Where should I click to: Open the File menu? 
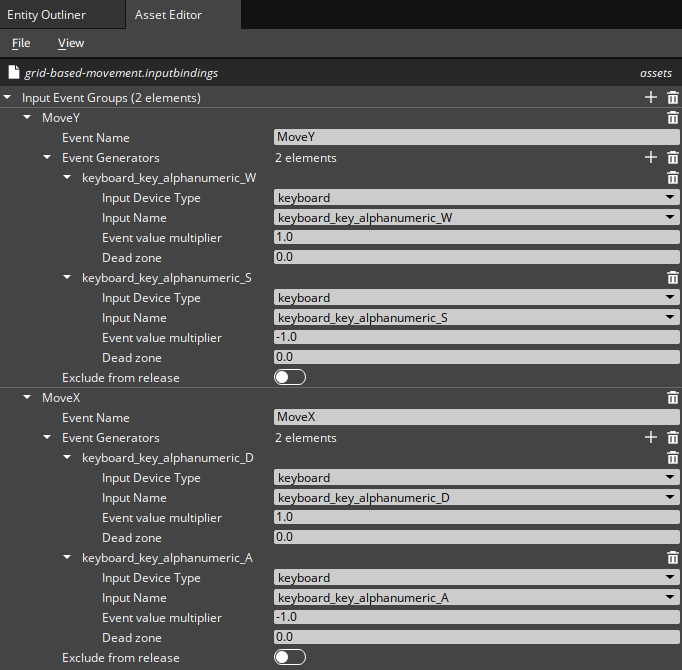(x=21, y=43)
